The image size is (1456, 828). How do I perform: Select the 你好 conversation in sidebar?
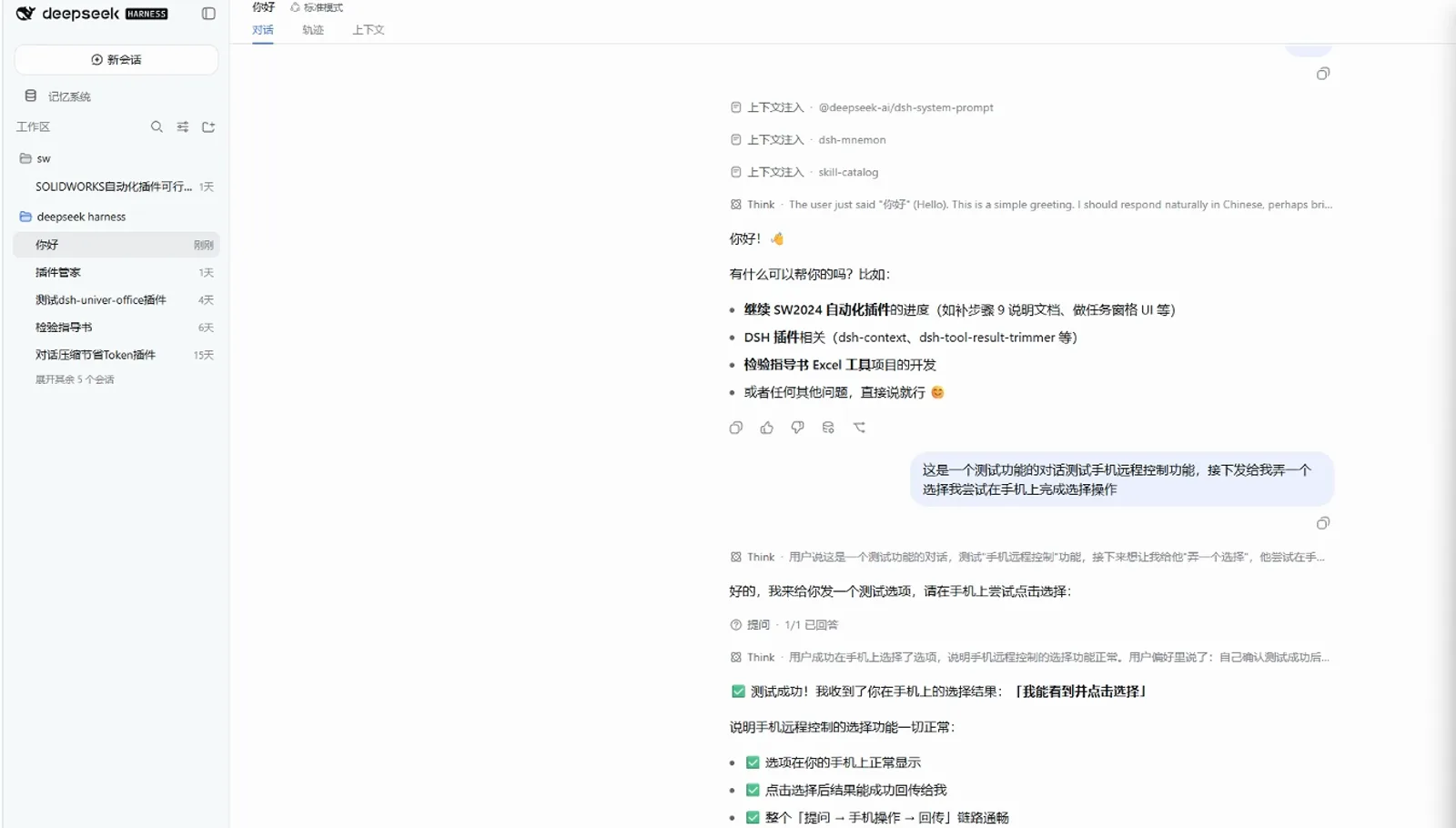(116, 245)
